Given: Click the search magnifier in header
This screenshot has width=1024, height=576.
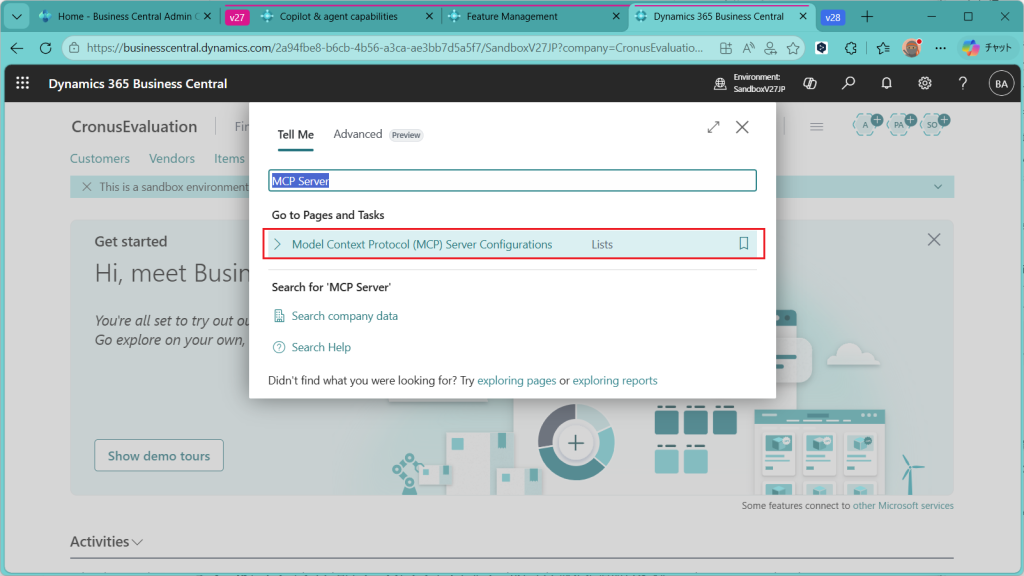Looking at the screenshot, I should 848,84.
